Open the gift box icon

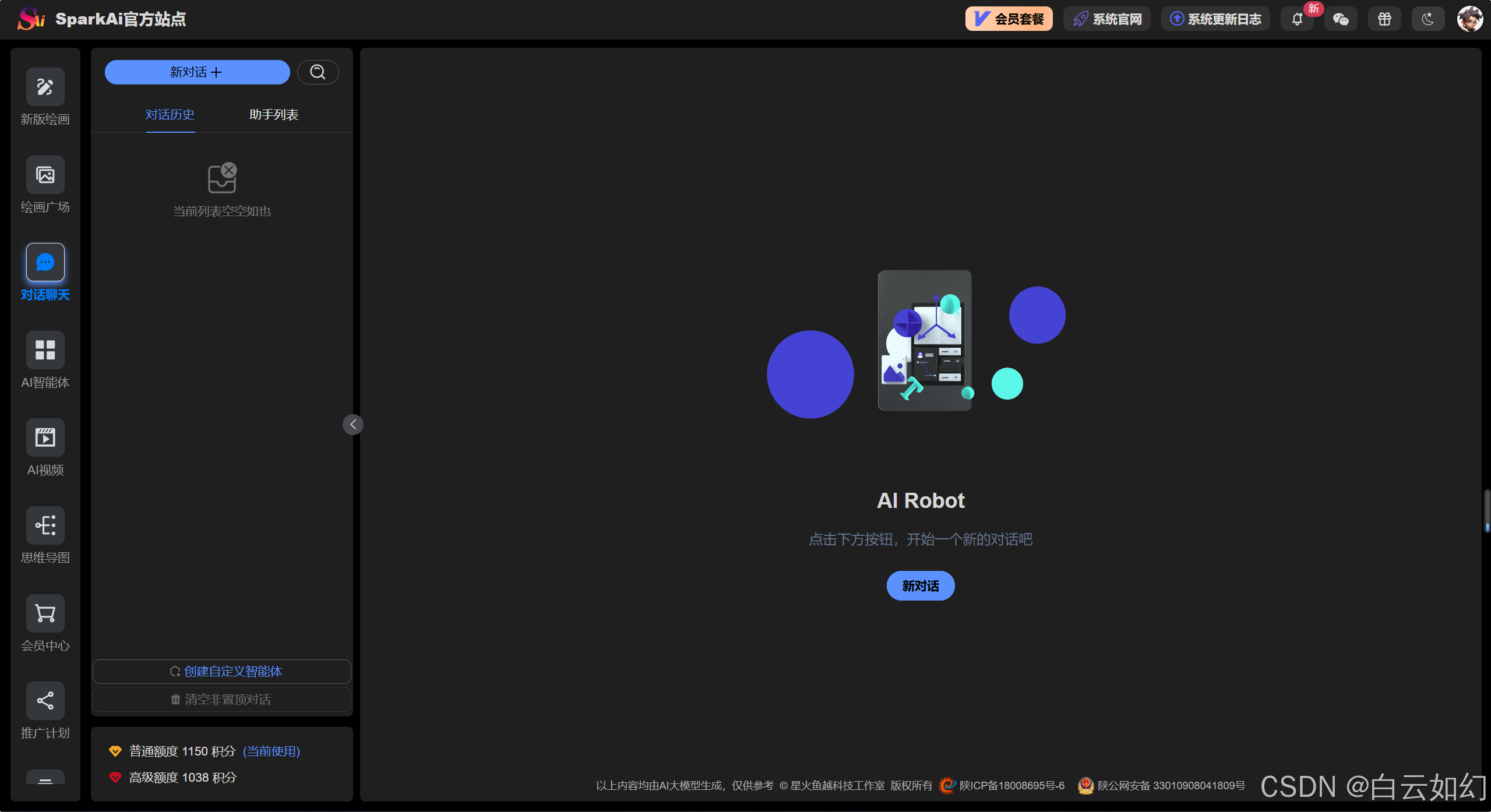pos(1384,19)
